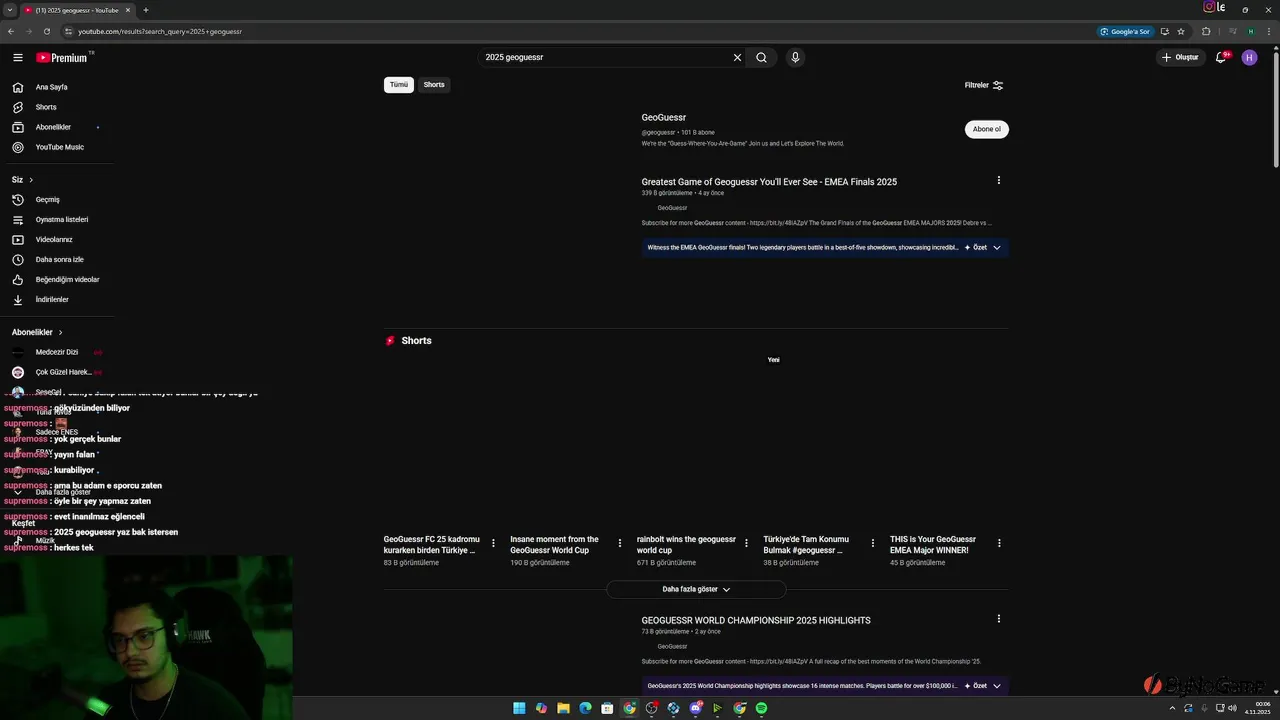Expand the Siz section chevron
Screen dimensions: 1280x720
pyautogui.click(x=31, y=180)
